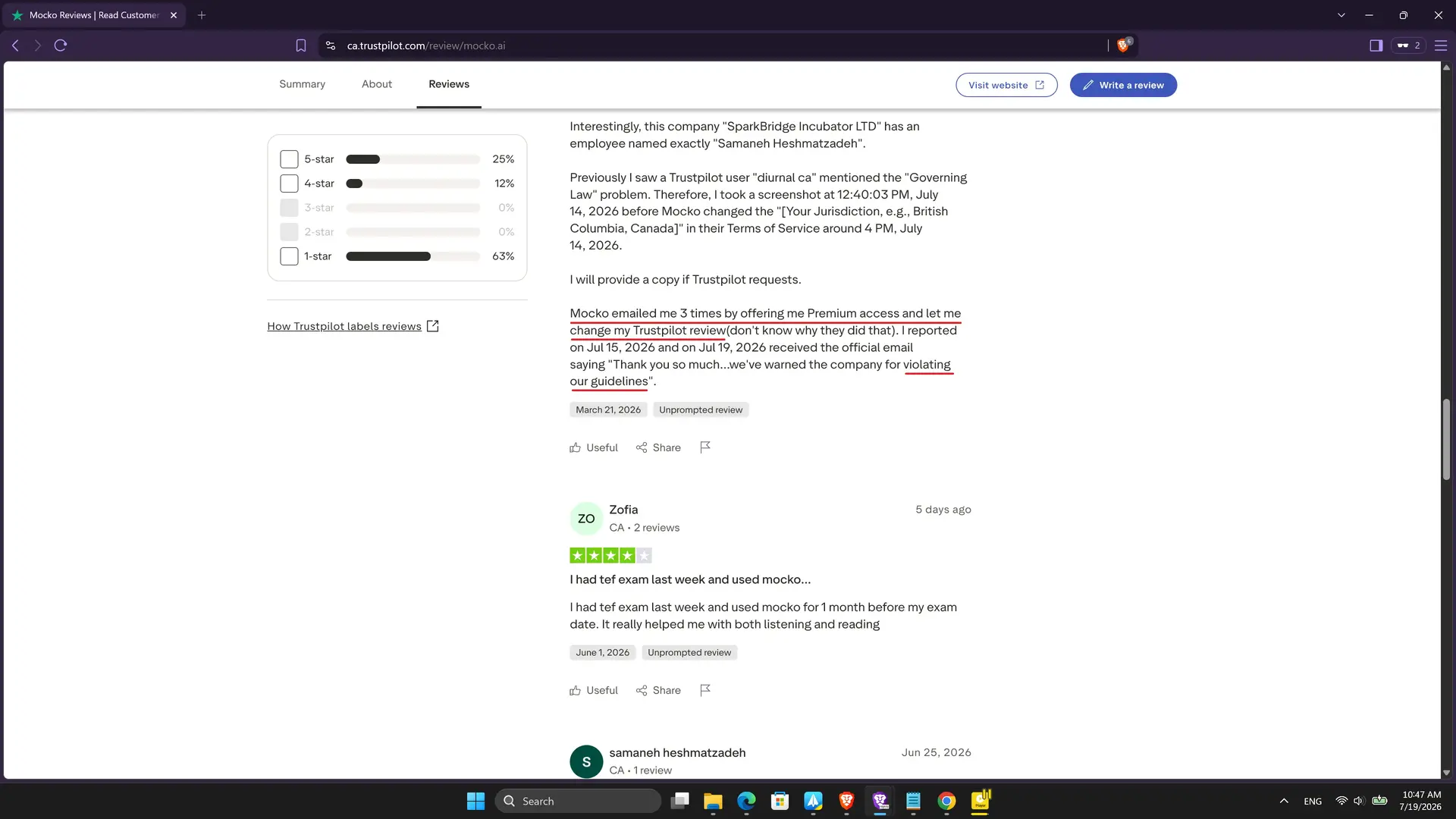This screenshot has width=1456, height=819.
Task: Open the Windows Start menu
Action: 475,801
